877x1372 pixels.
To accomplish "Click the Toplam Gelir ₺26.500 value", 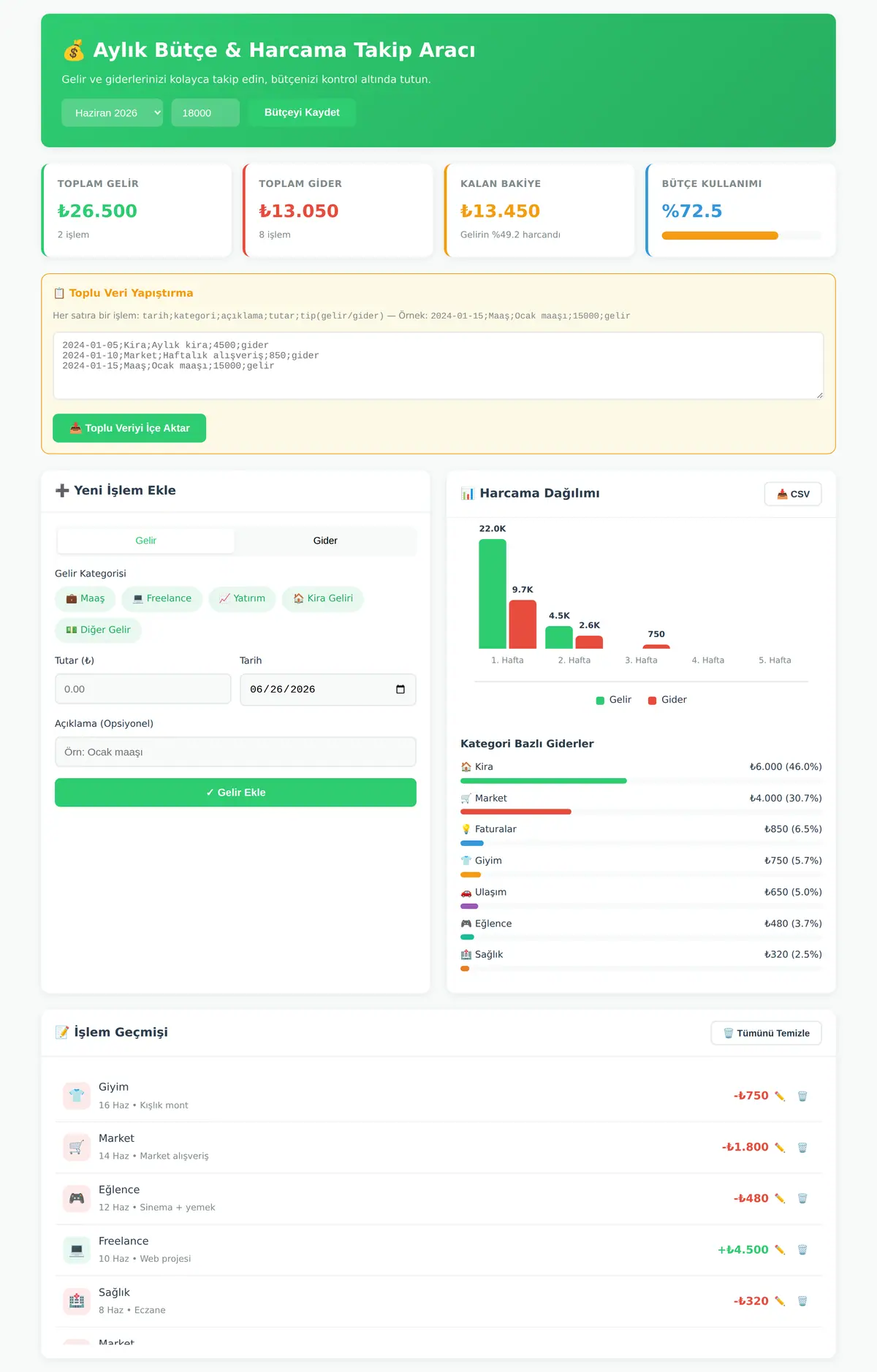I will click(x=97, y=211).
